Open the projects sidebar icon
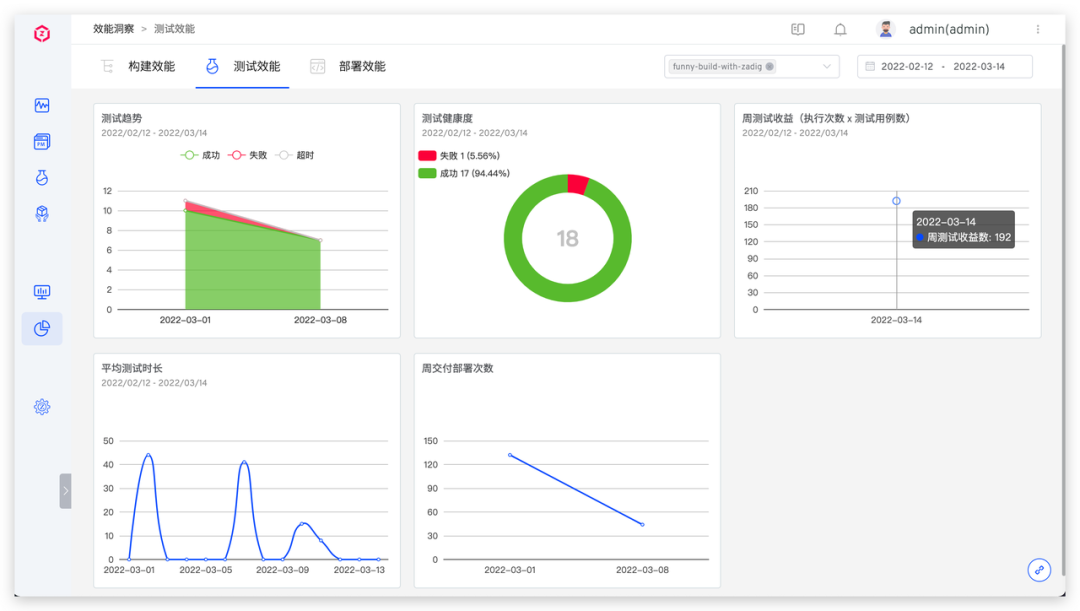Screen dimensions: 1080x611 point(42,141)
